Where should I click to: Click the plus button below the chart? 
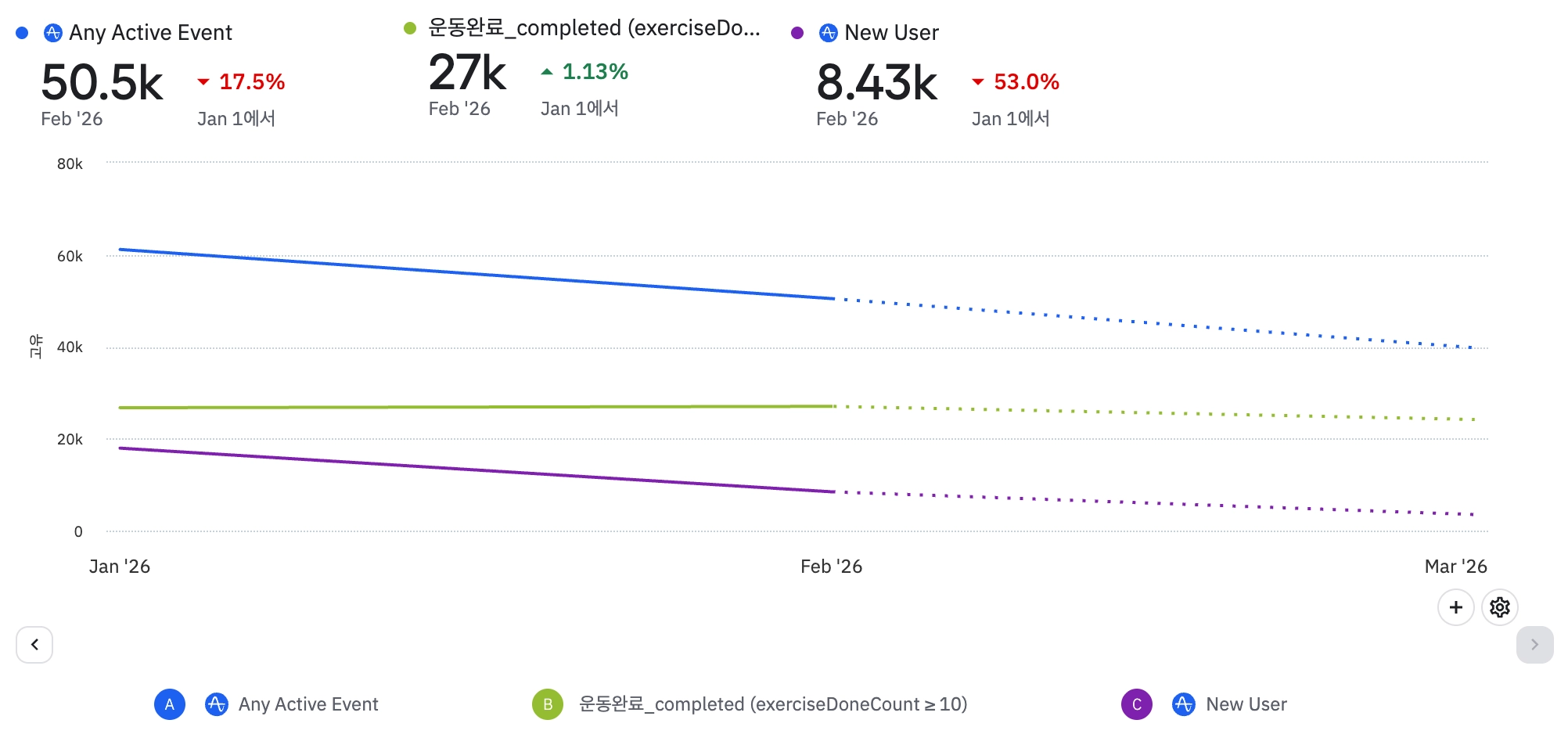(x=1455, y=607)
